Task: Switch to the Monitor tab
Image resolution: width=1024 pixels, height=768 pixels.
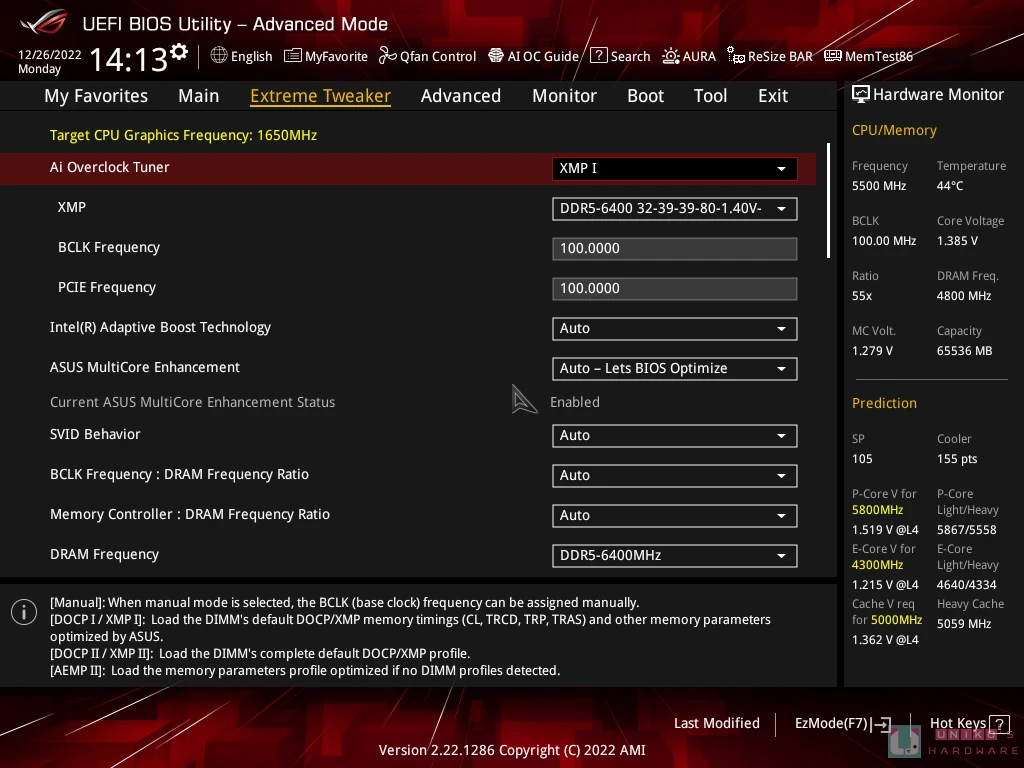Action: click(x=564, y=96)
